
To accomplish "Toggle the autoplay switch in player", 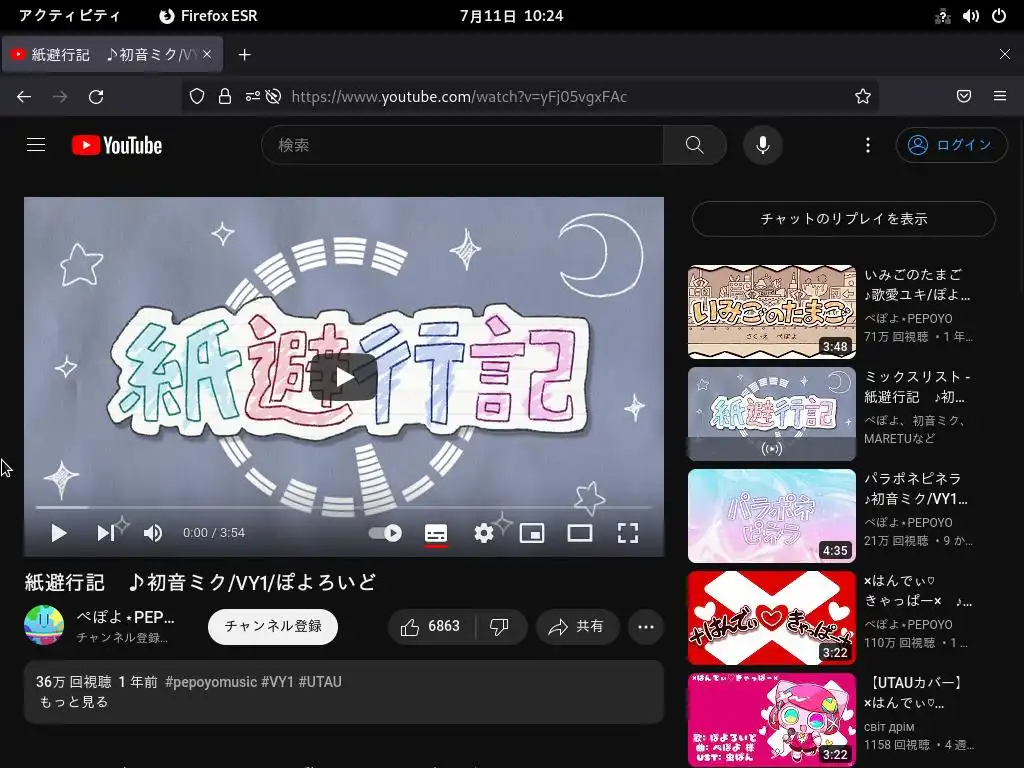I will click(385, 533).
